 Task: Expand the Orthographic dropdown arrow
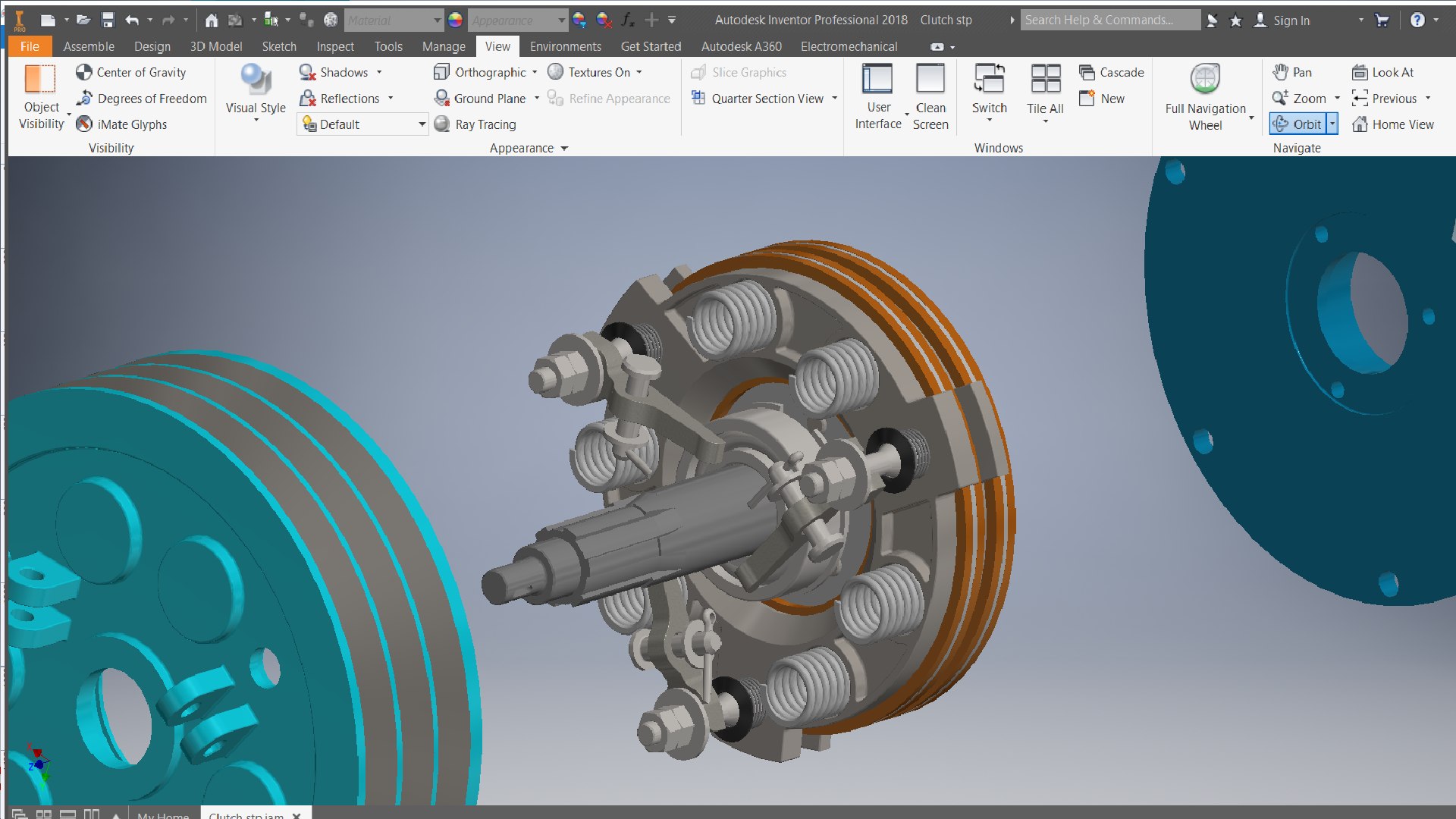click(535, 72)
